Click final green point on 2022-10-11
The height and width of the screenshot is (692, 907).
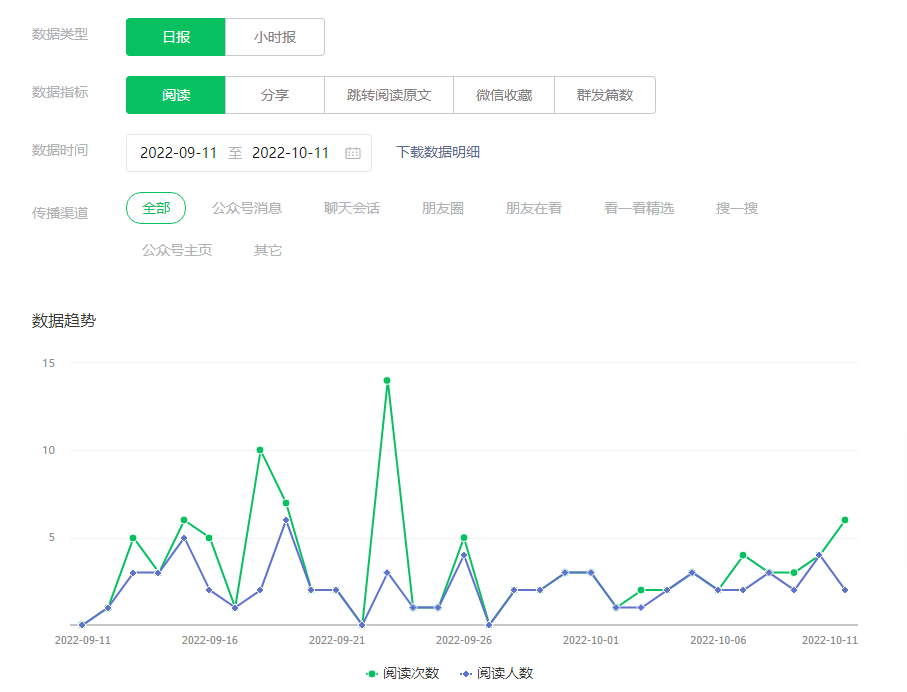(x=845, y=520)
